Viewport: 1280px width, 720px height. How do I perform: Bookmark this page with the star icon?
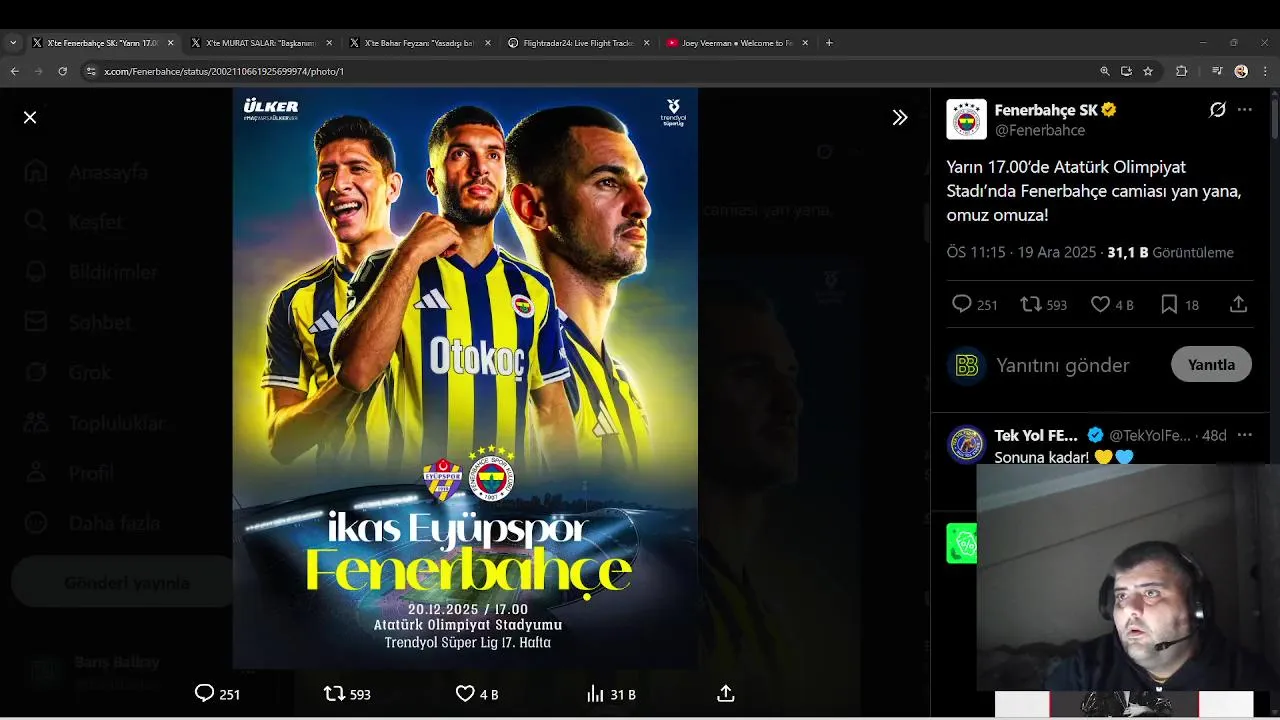point(1148,71)
